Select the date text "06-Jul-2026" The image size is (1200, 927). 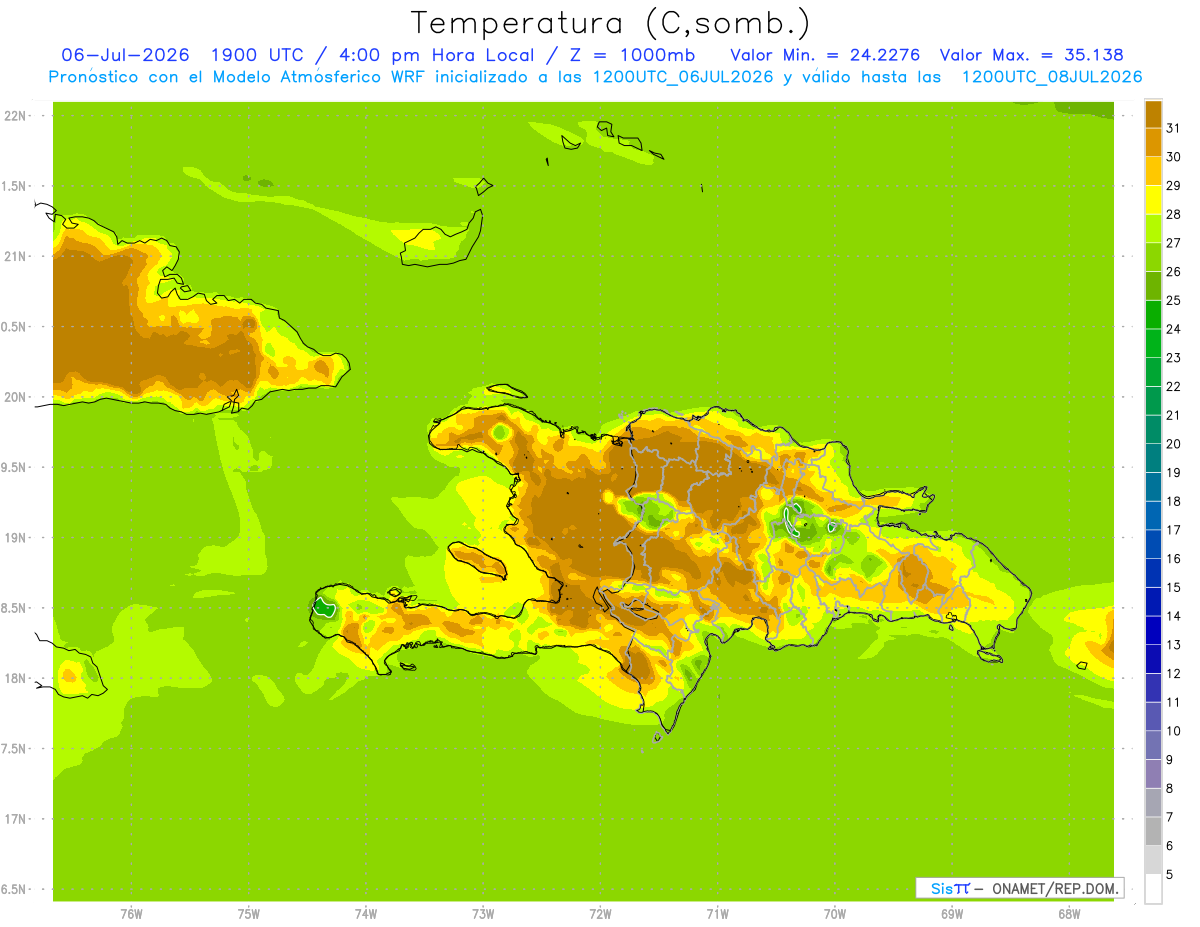[126, 55]
